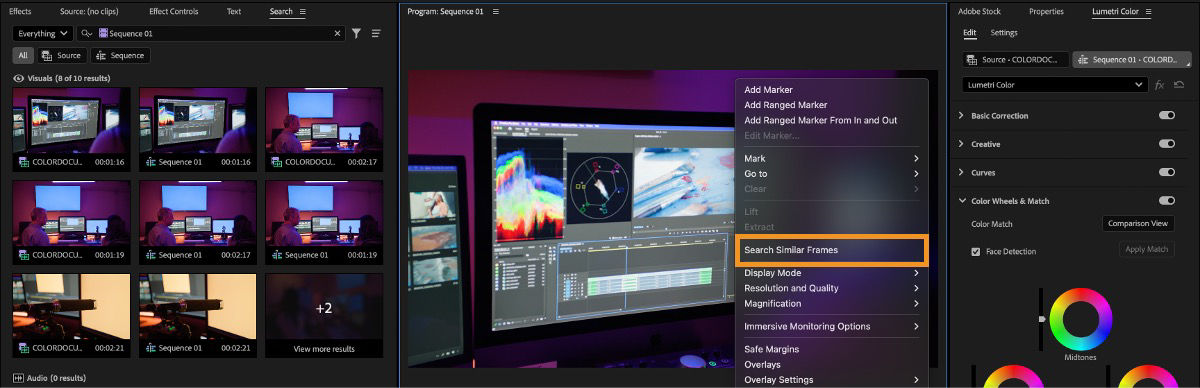1200x388 pixels.
Task: Click the reset effect arrow icon in Lumetri
Action: pos(1179,85)
